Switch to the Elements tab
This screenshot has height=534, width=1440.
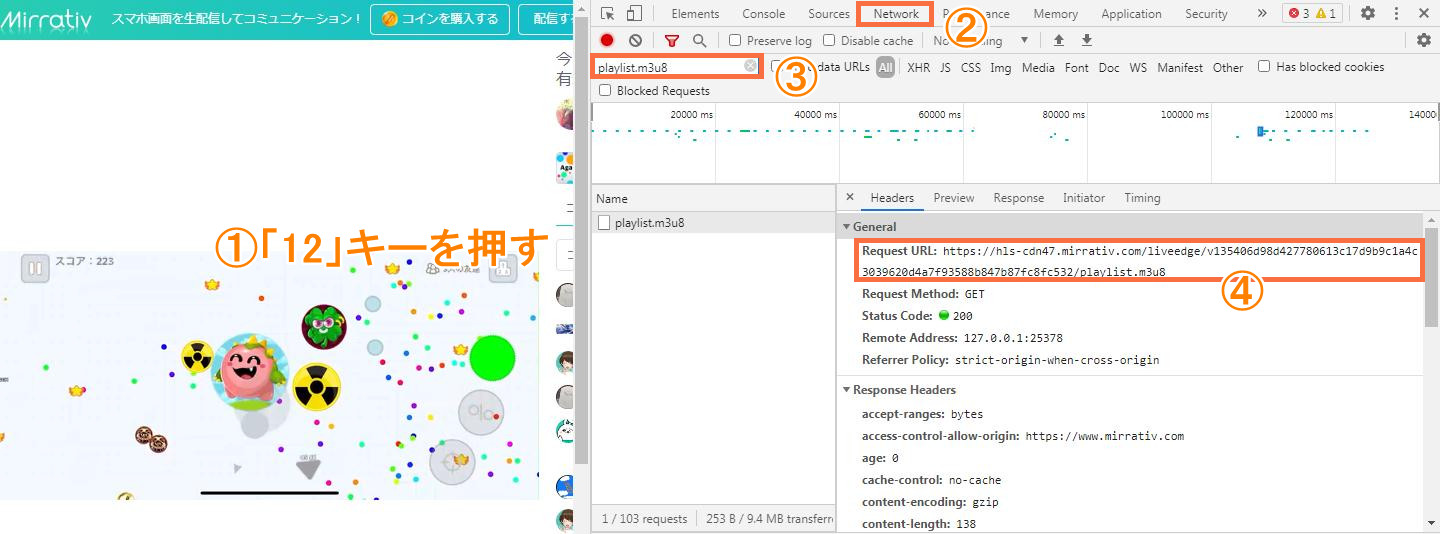[x=695, y=14]
